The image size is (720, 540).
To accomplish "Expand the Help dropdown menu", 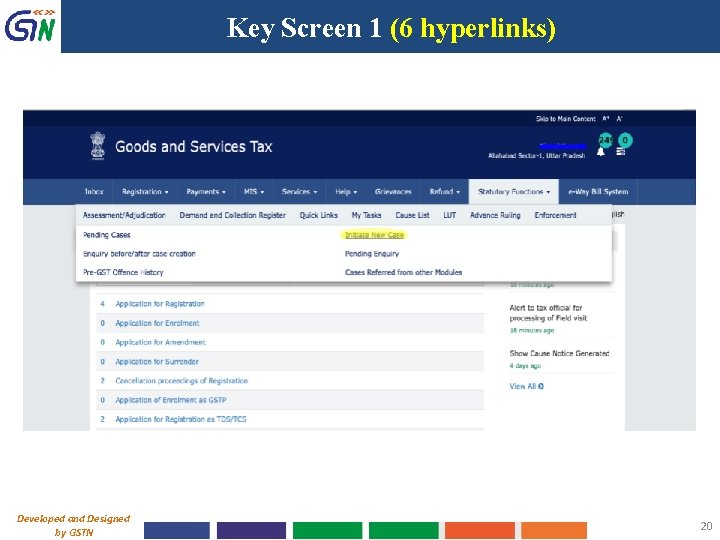I will pyautogui.click(x=346, y=191).
